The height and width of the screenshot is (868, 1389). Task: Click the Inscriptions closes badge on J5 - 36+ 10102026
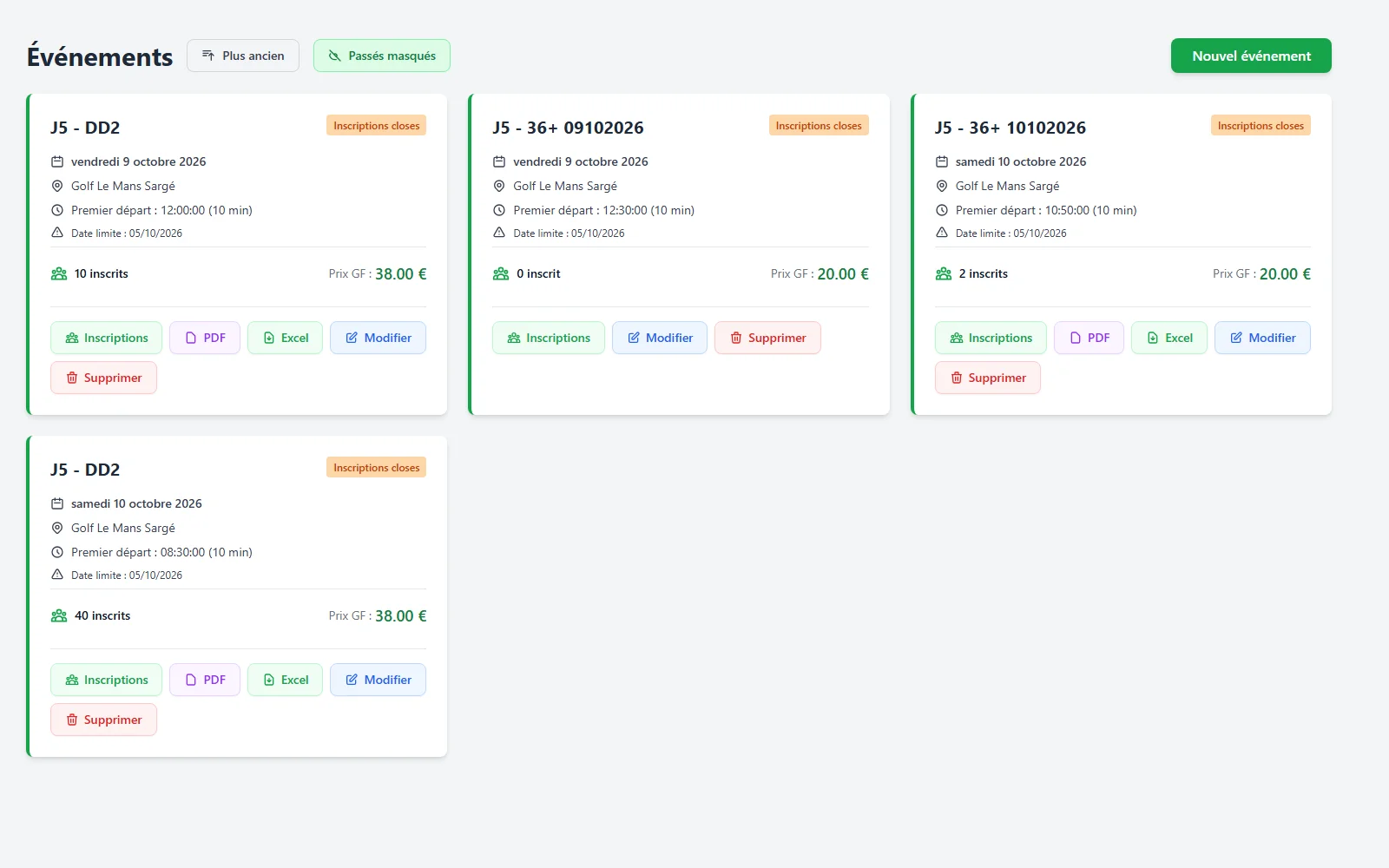[1261, 126]
